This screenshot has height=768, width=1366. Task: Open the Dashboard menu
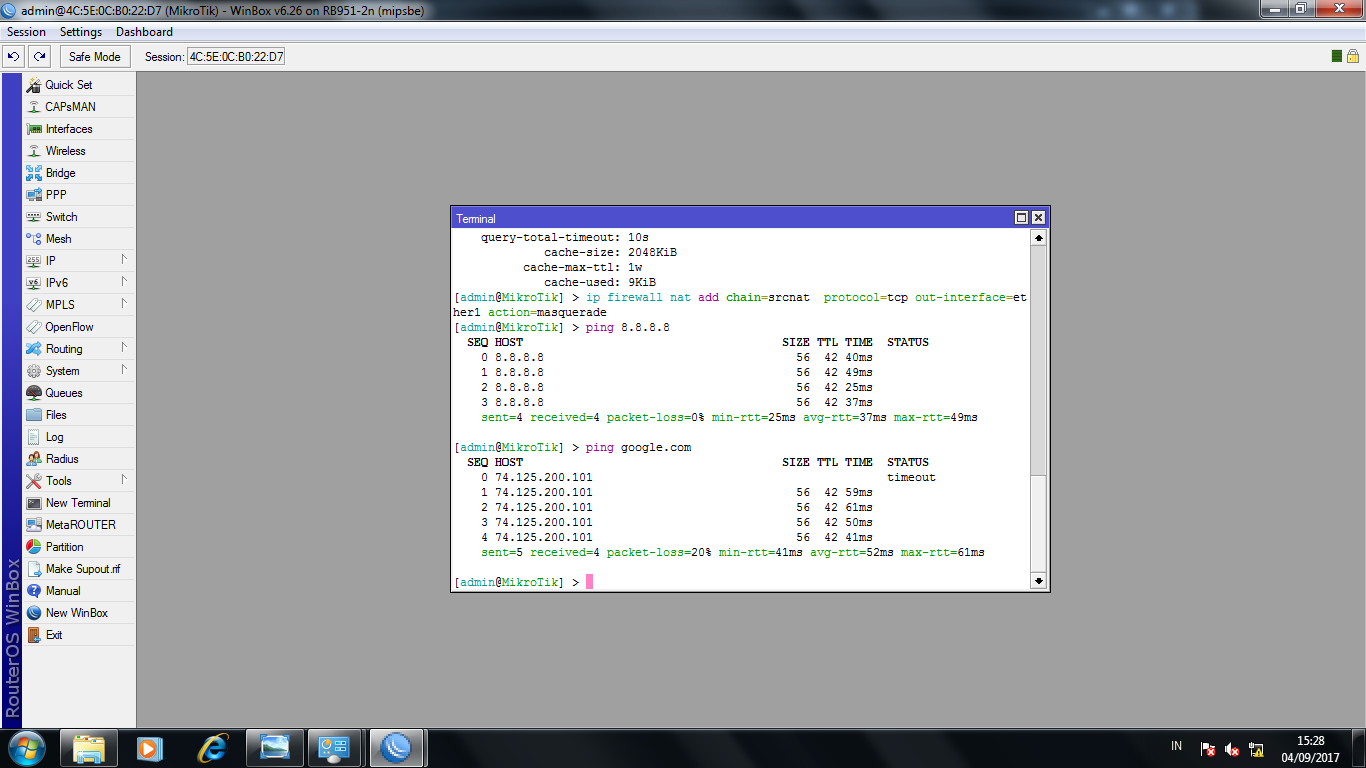[x=144, y=32]
